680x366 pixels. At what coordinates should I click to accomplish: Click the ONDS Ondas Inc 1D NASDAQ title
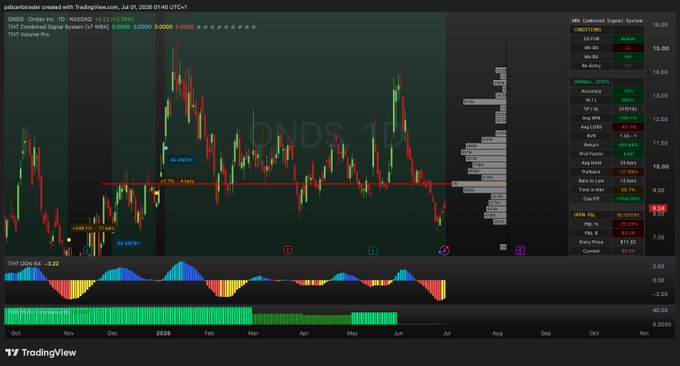coord(50,19)
